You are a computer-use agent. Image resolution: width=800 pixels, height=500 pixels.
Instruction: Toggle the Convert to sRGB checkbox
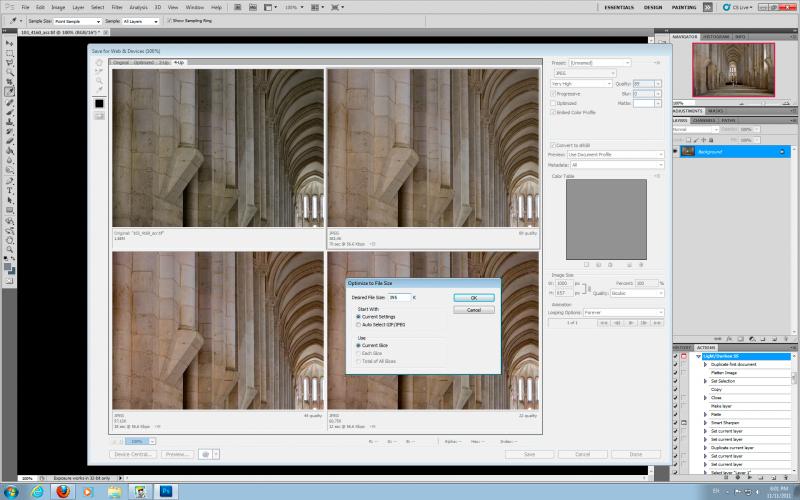pyautogui.click(x=553, y=145)
